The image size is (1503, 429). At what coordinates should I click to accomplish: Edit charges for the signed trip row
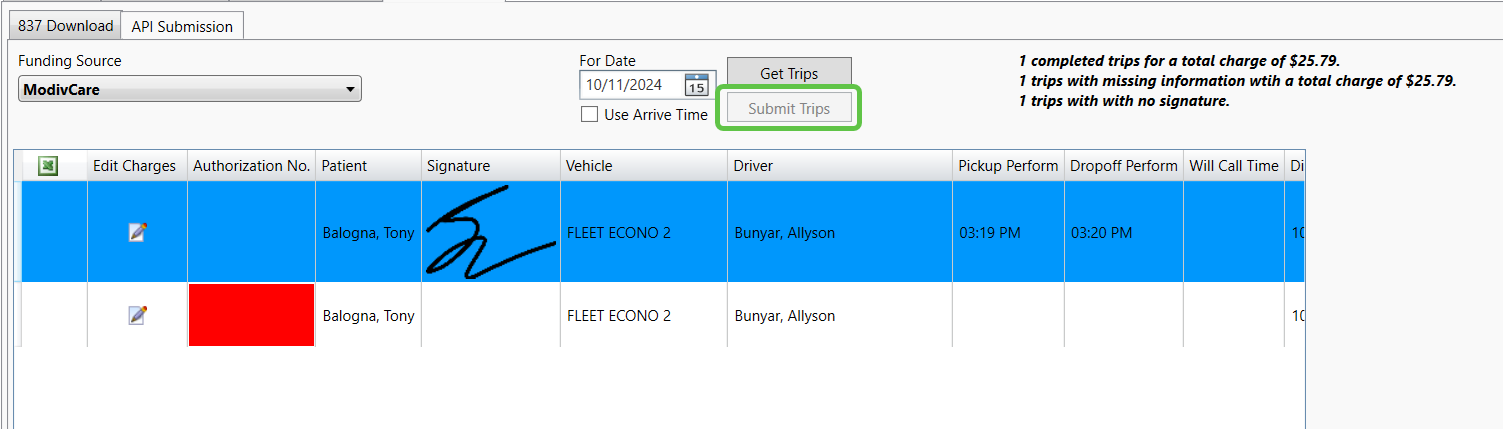pyautogui.click(x=137, y=232)
